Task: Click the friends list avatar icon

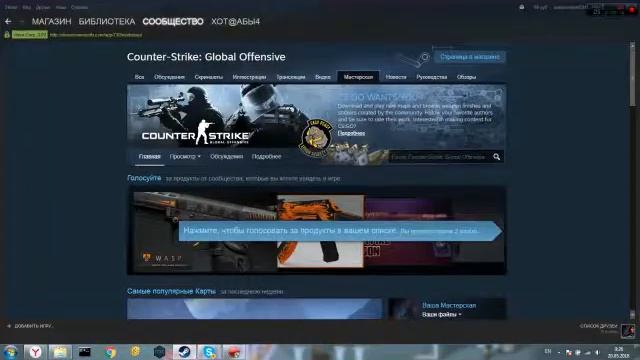Action: pyautogui.click(x=628, y=331)
